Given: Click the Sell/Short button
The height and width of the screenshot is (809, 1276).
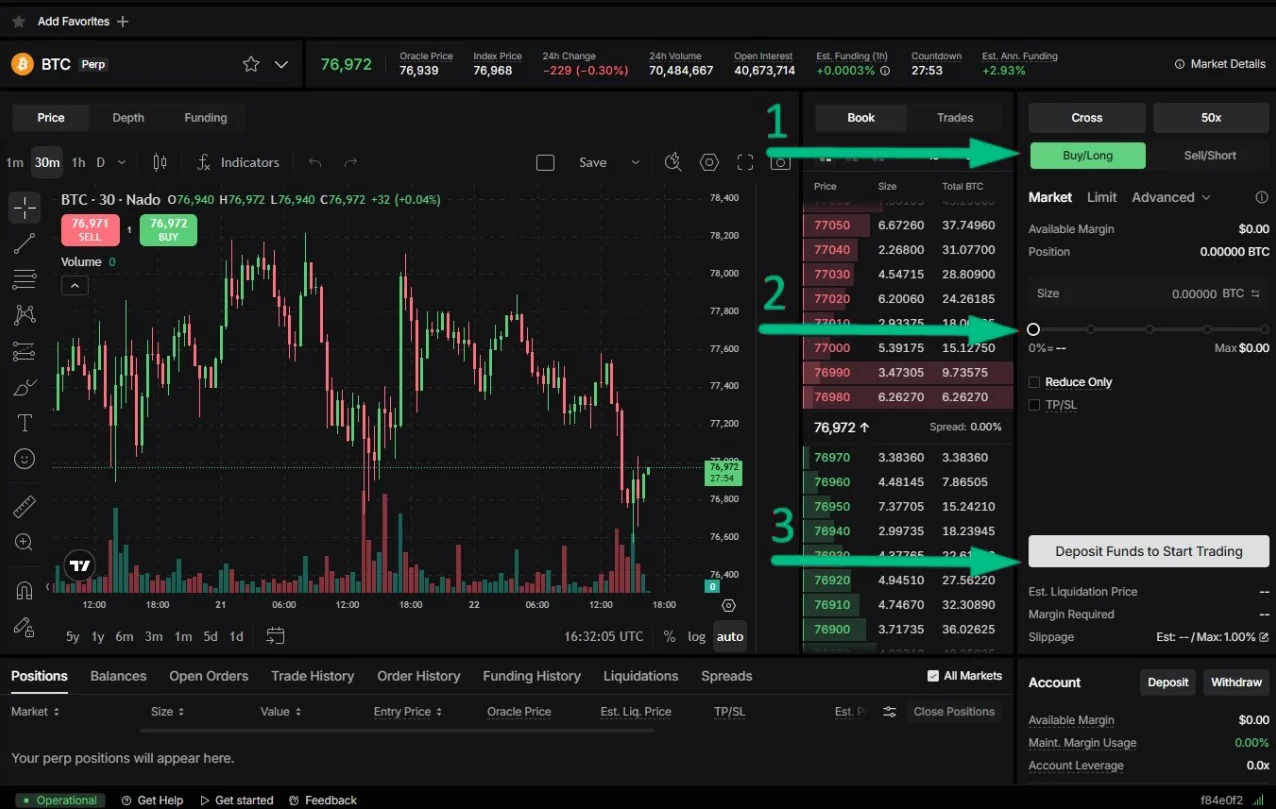Looking at the screenshot, I should [1210, 155].
